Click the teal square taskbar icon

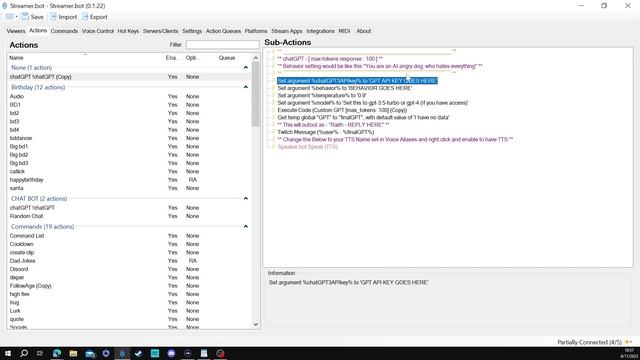(155, 353)
